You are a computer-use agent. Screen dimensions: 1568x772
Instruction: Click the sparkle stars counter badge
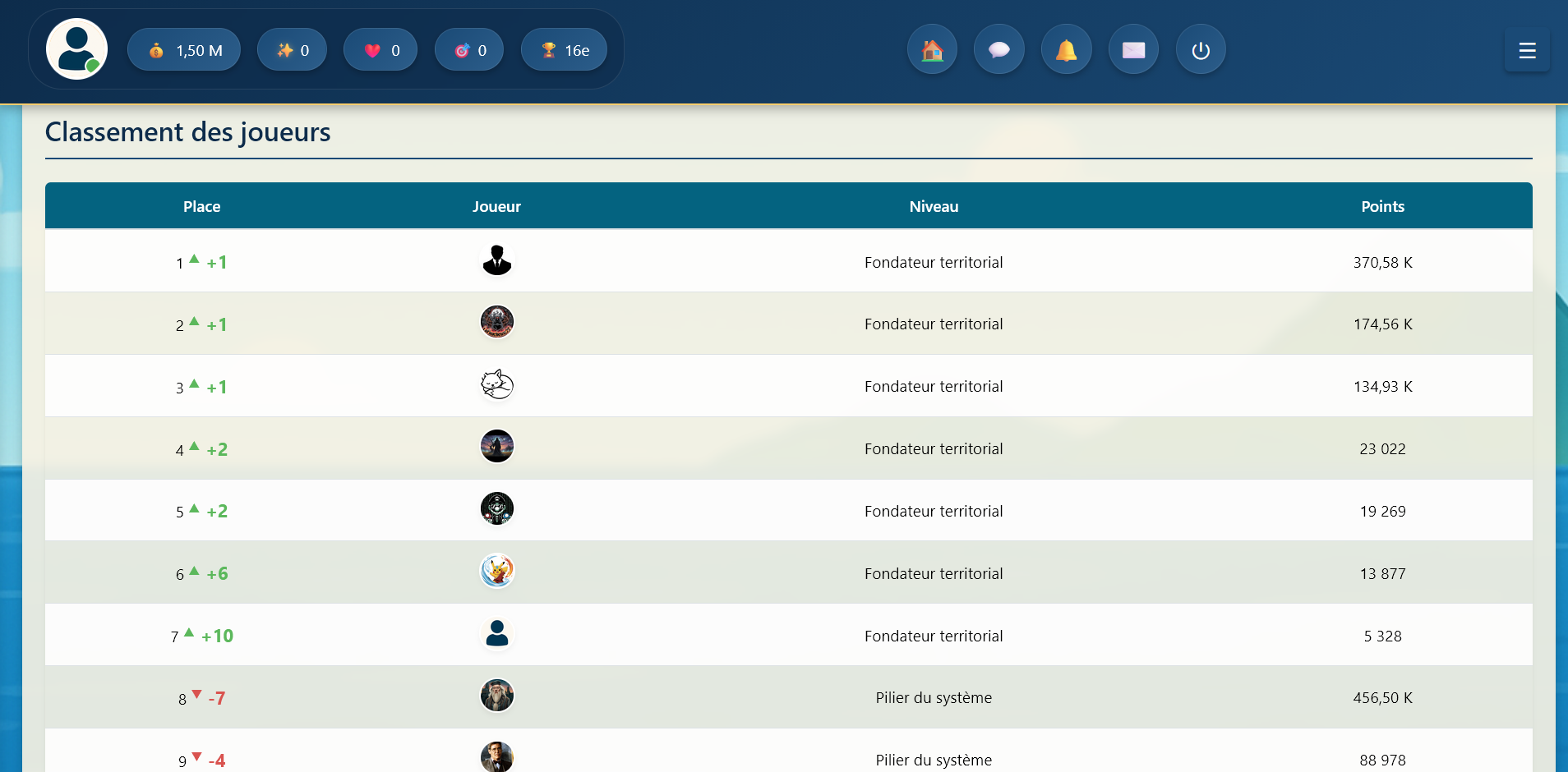[x=292, y=50]
